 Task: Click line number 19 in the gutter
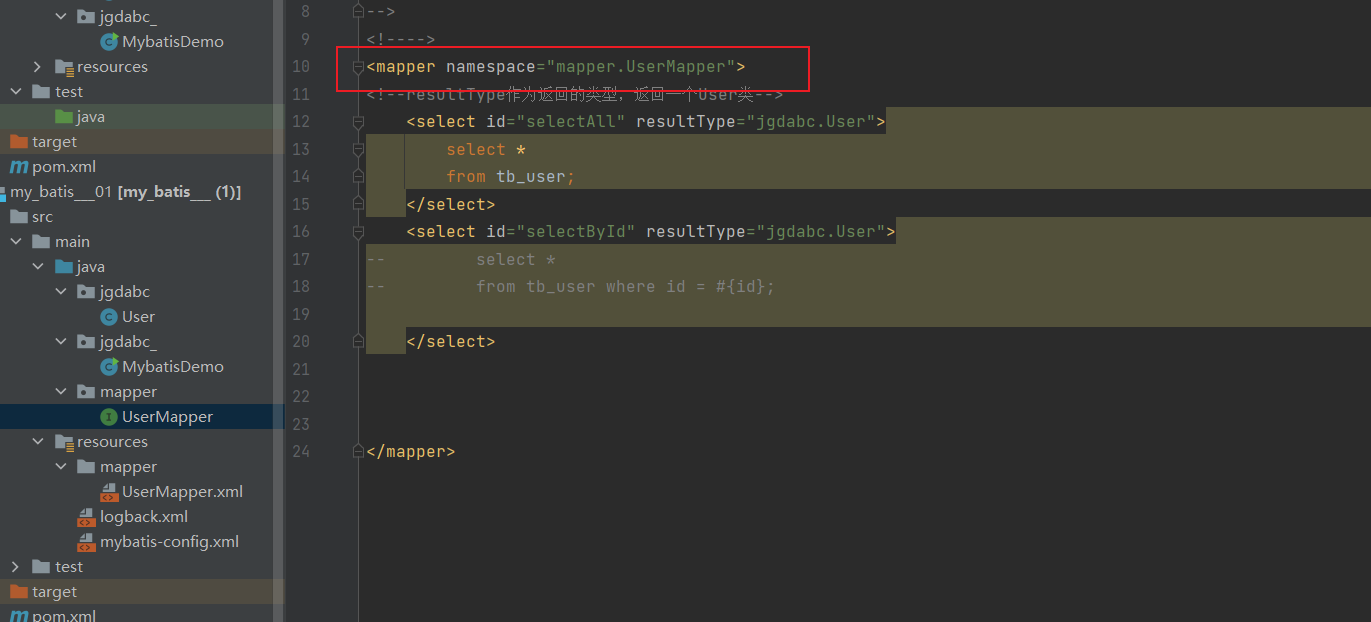pyautogui.click(x=300, y=314)
